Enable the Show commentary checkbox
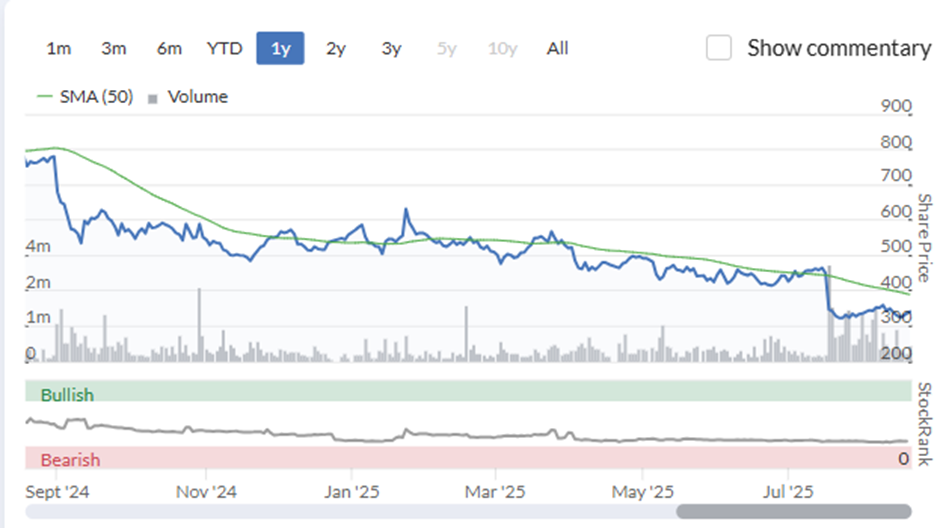The image size is (940, 528). coord(718,48)
